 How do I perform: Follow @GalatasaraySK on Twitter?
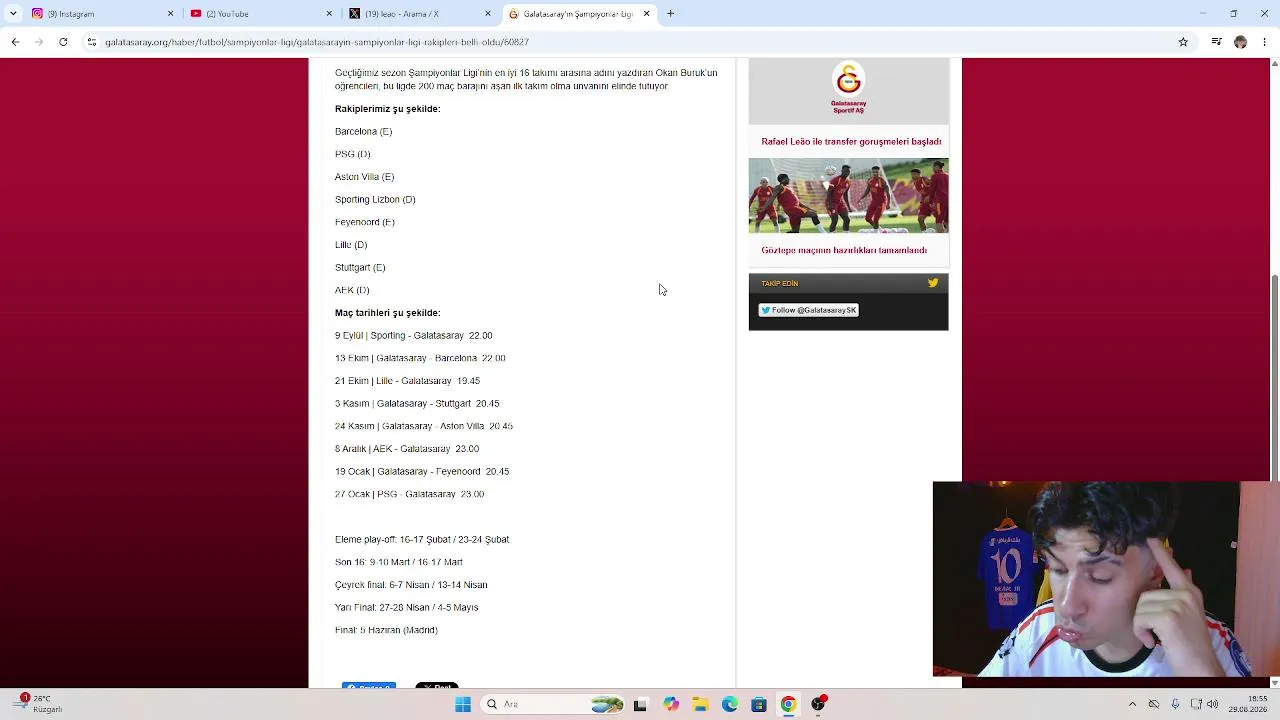[x=808, y=310]
